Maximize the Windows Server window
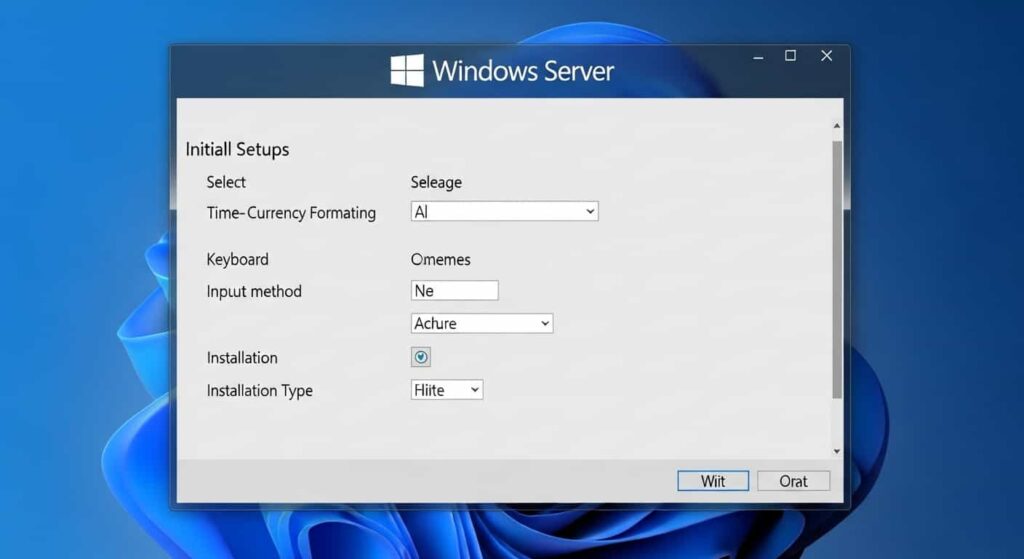This screenshot has width=1024, height=559. click(x=790, y=56)
